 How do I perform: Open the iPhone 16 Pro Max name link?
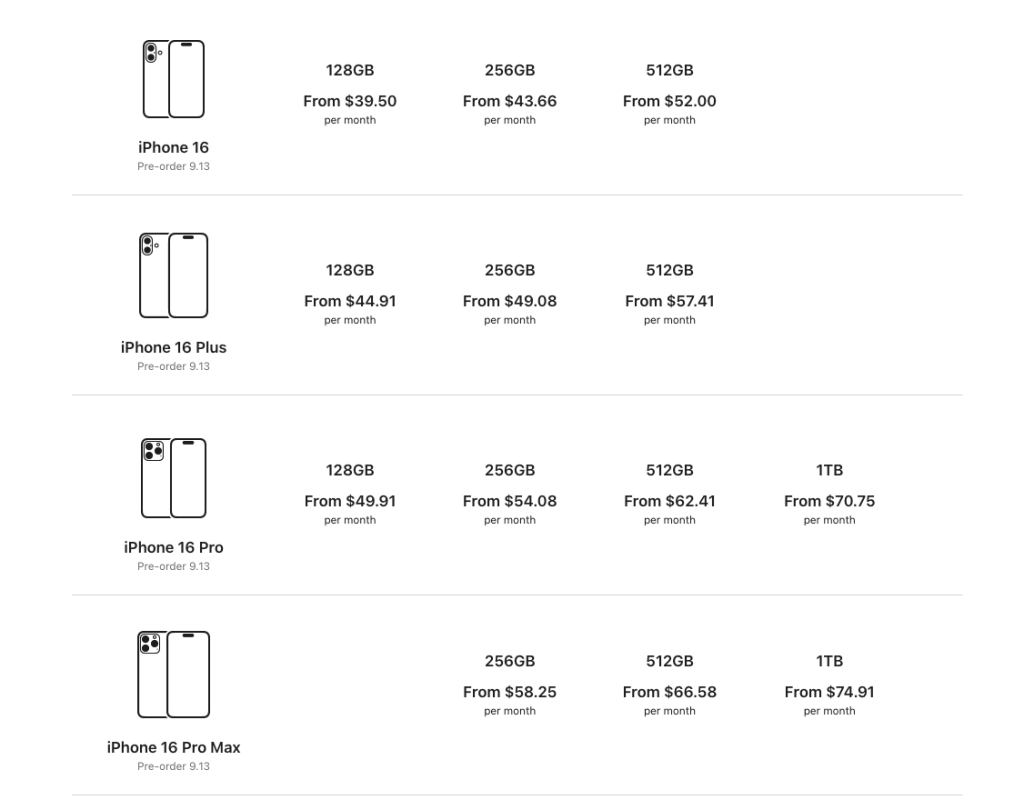(x=173, y=748)
